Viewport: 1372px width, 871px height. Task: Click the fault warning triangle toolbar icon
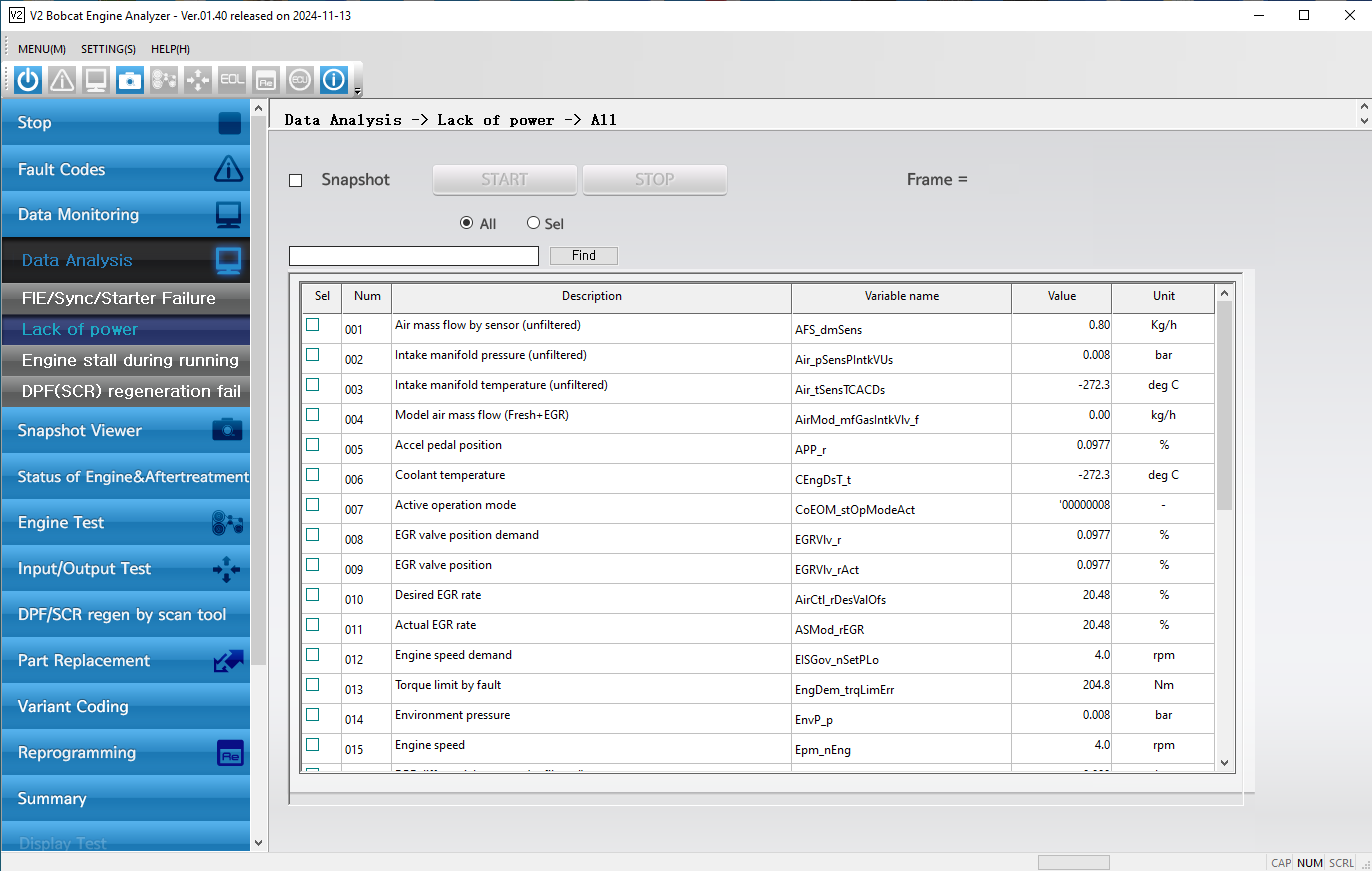click(62, 80)
